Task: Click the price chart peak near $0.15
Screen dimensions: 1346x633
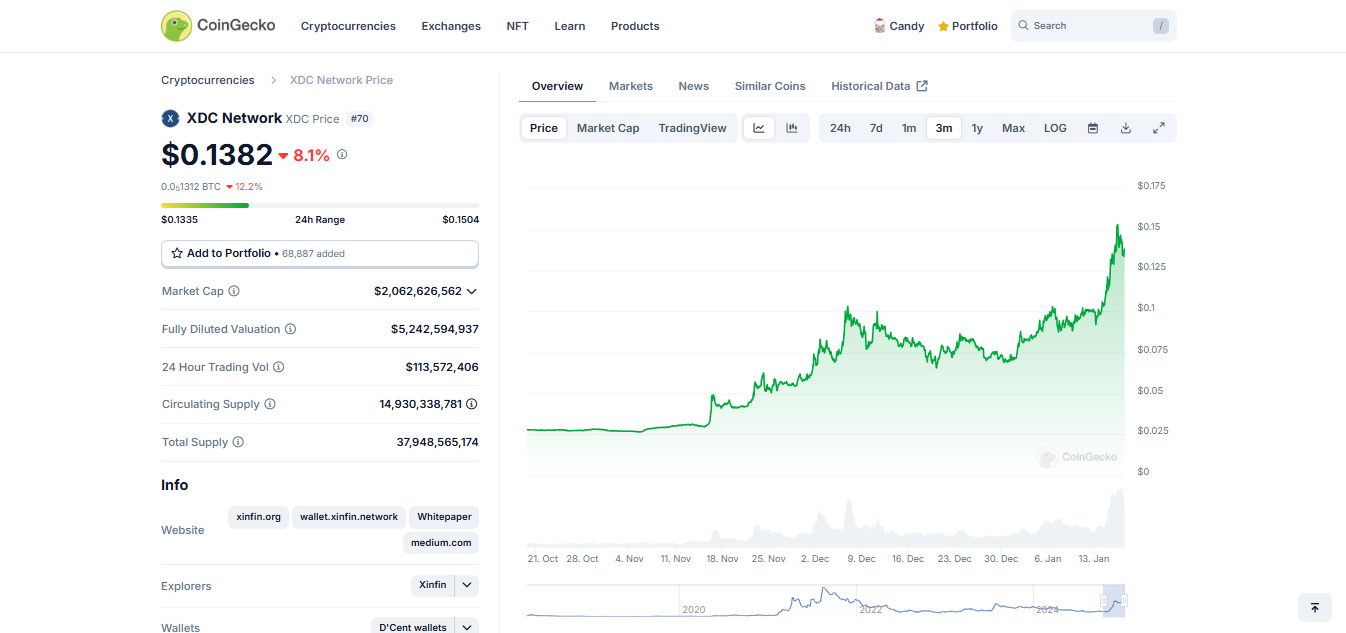Action: coord(1118,227)
